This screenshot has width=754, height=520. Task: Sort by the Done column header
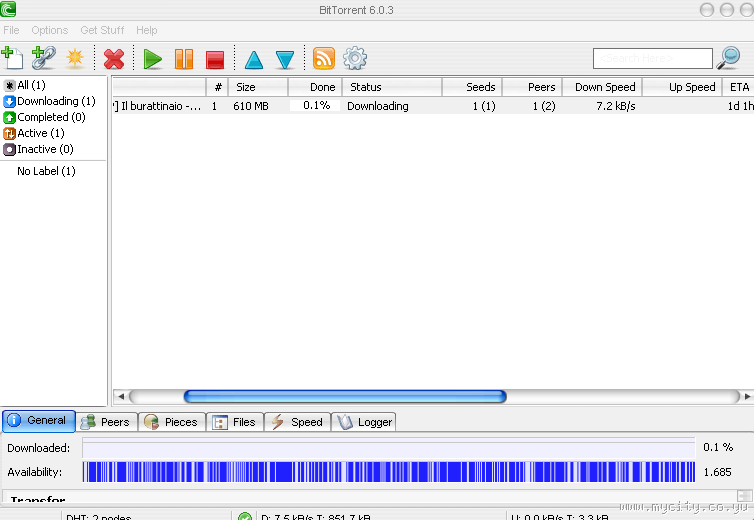(315, 87)
